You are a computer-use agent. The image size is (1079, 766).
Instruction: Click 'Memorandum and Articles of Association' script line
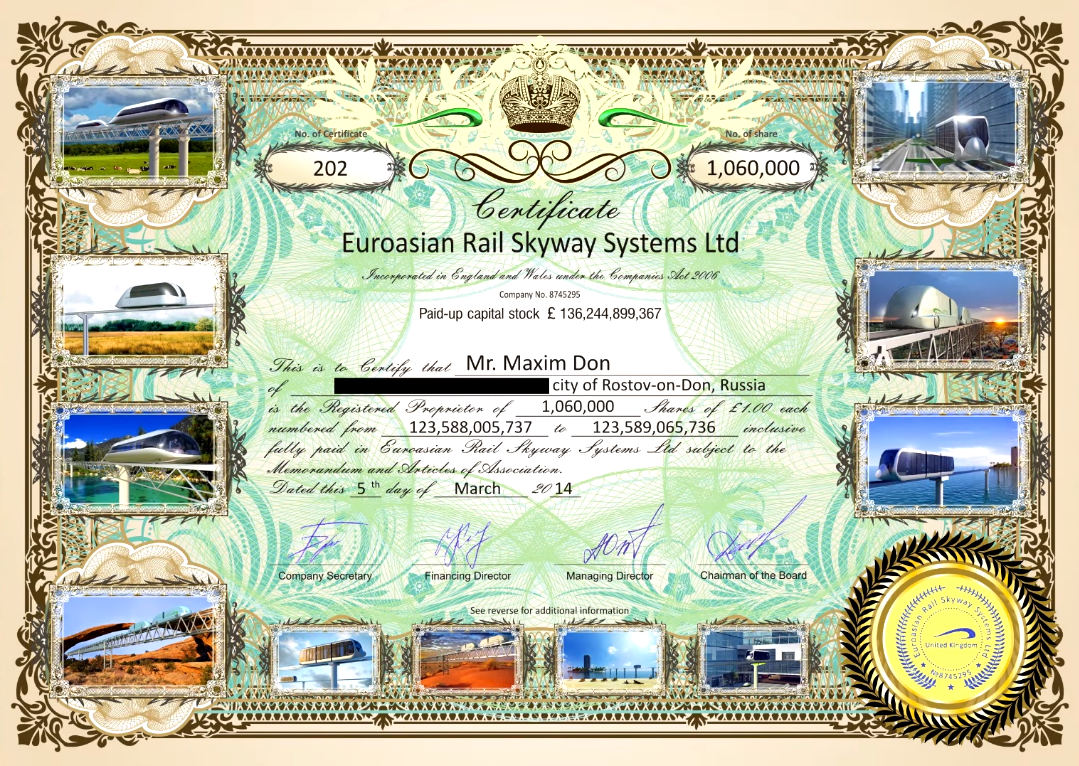pos(415,469)
